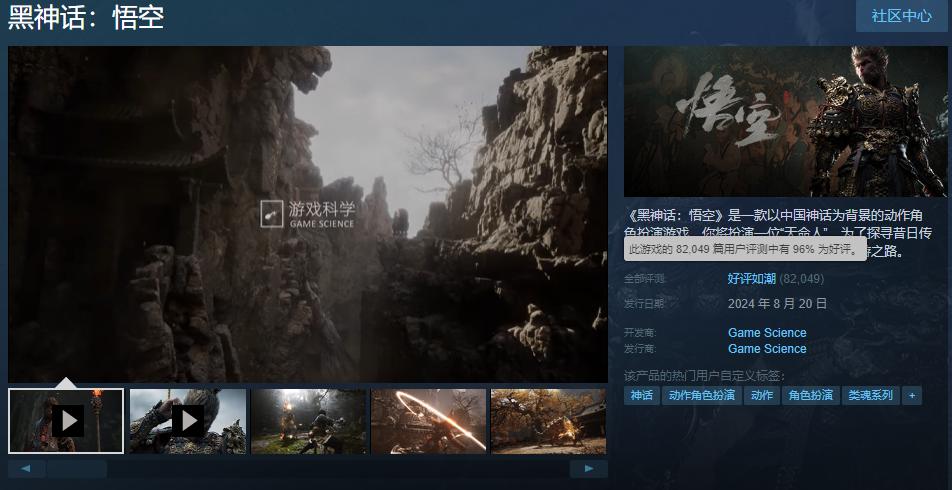
Task: Click the right arrow of thumbnail strip
Action: coord(589,469)
